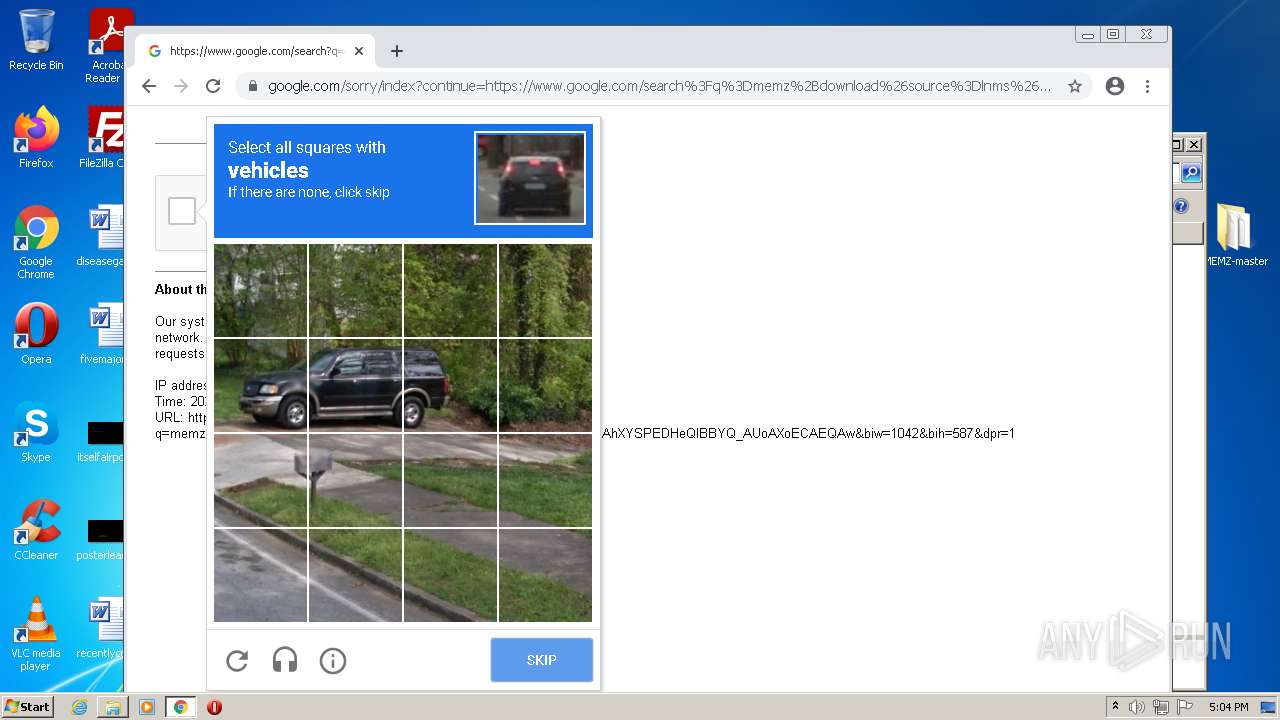
Task: Open the MEMZ-master folder on desktop
Action: pos(1234,236)
